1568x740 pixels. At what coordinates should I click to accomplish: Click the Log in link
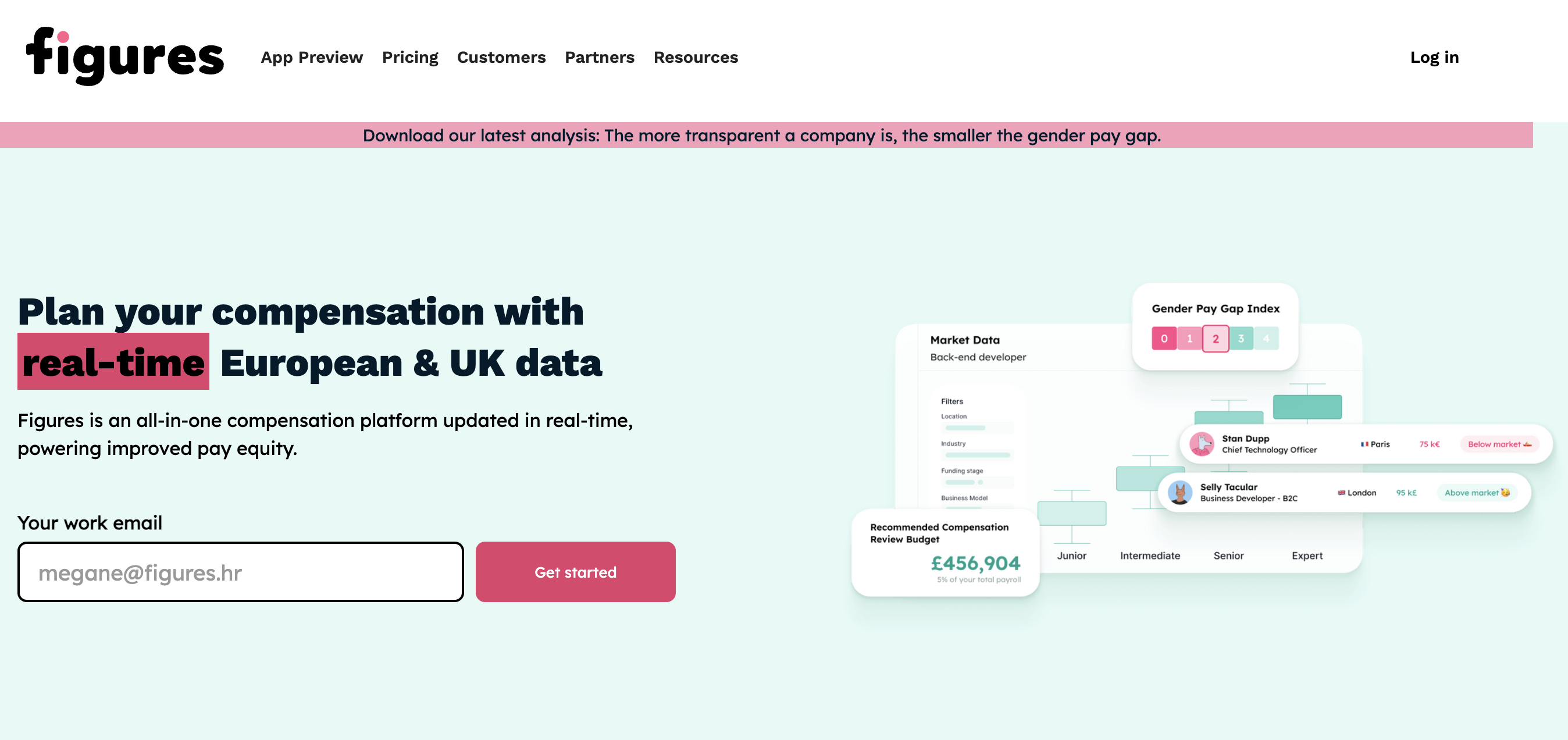1434,57
